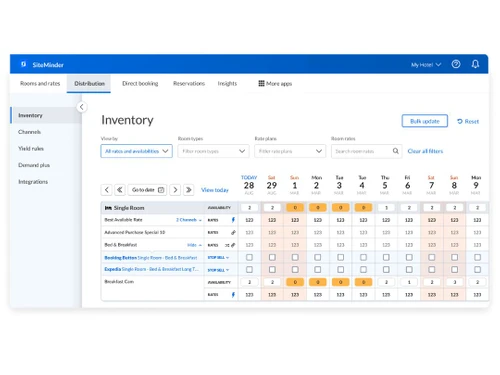Open the Rooms and rates tab
500x375 pixels.
[40, 83]
